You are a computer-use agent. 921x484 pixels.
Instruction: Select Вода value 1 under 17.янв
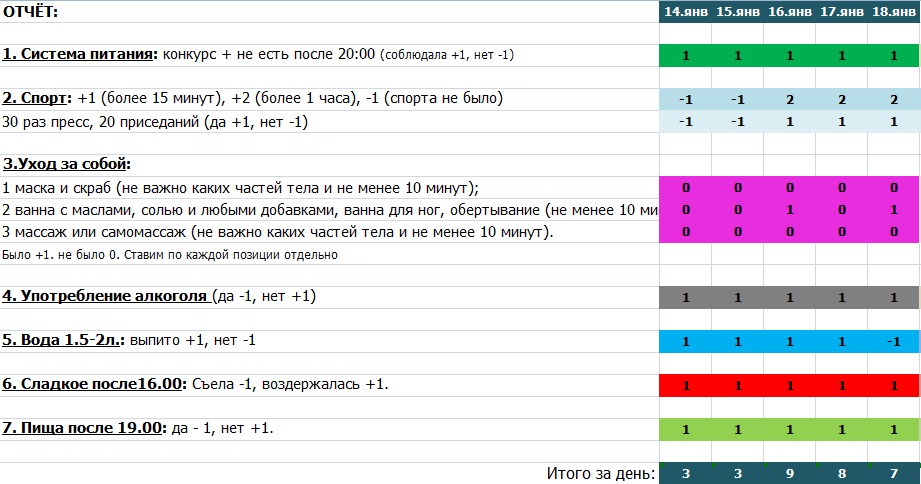(842, 341)
